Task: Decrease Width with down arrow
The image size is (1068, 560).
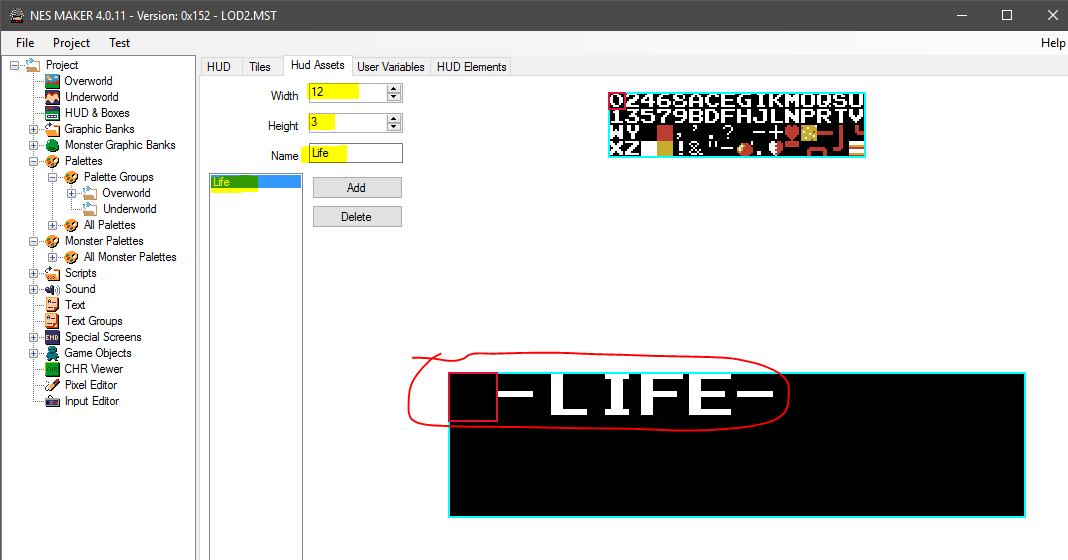Action: pyautogui.click(x=394, y=97)
